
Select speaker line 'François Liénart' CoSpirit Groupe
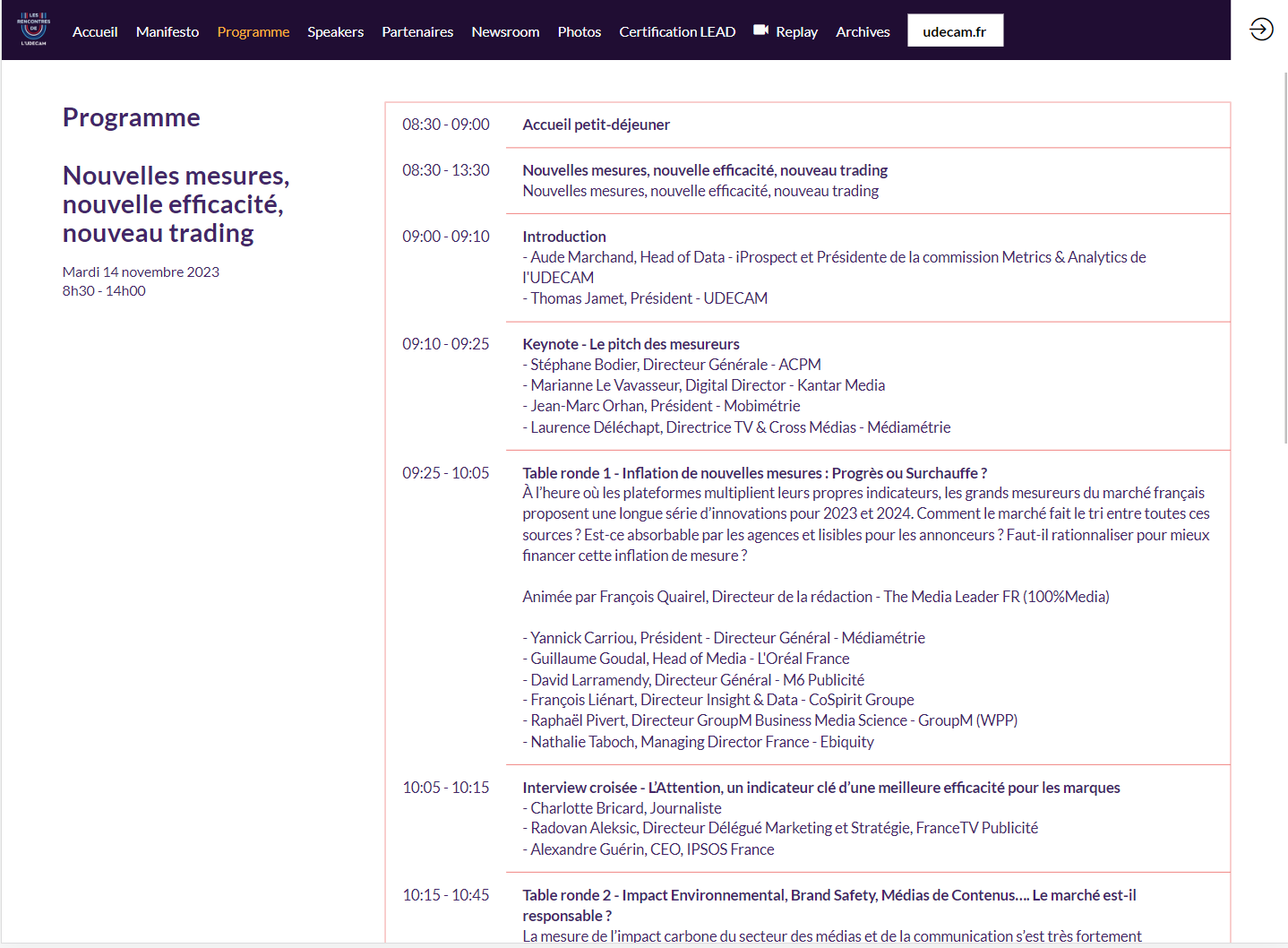pos(718,700)
